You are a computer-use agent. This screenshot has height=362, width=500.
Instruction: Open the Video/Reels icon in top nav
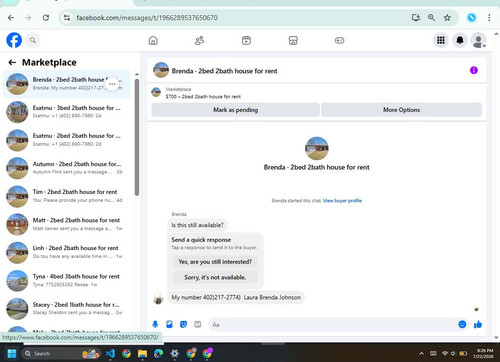tap(246, 41)
